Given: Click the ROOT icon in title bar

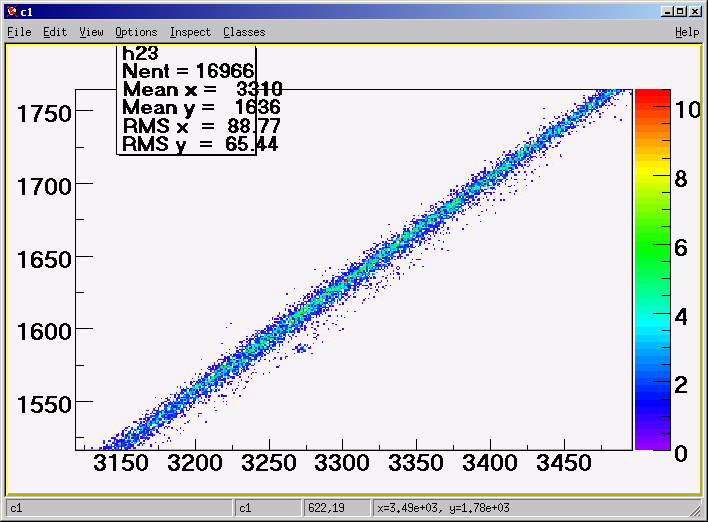Looking at the screenshot, I should (x=12, y=11).
